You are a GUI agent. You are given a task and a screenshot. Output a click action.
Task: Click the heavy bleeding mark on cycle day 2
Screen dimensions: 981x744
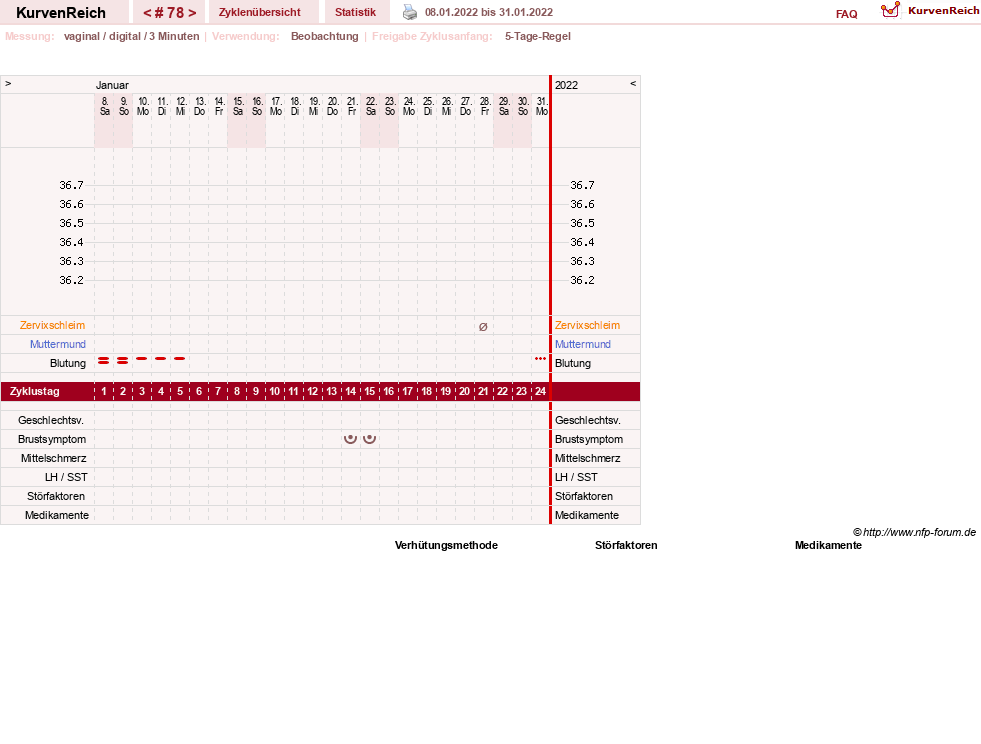123,360
